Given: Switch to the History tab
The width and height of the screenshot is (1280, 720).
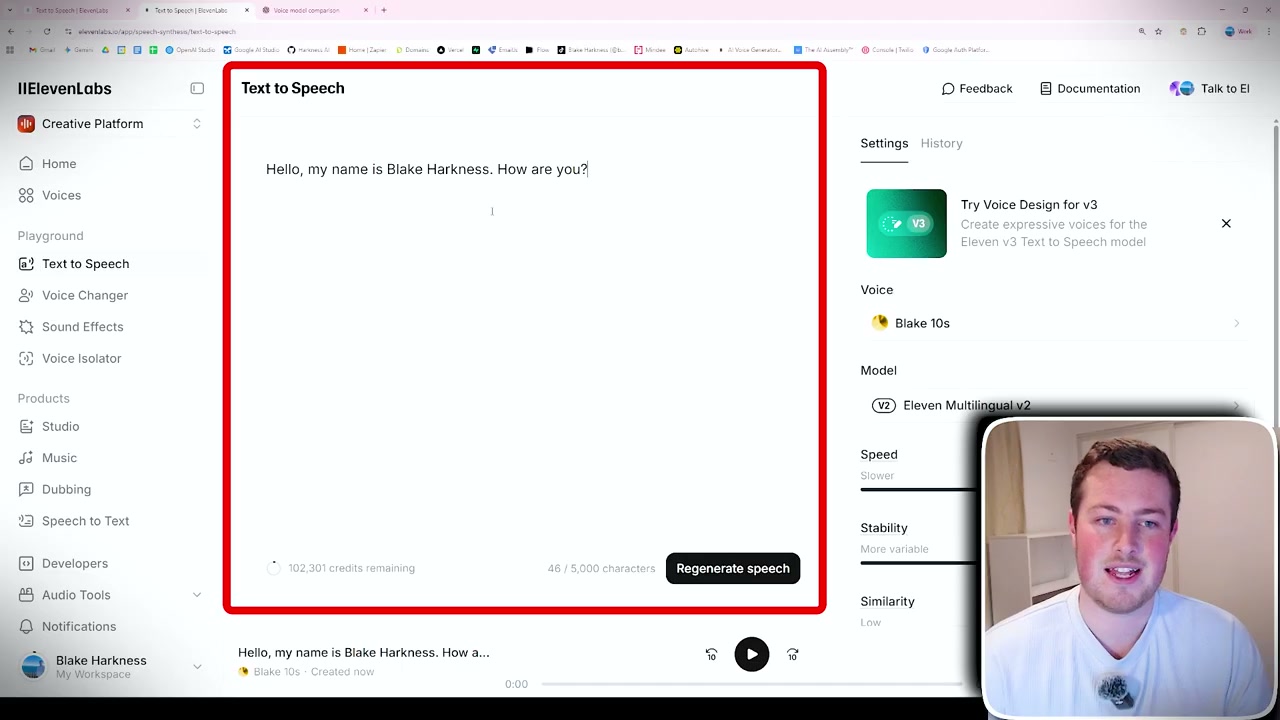Looking at the screenshot, I should click(941, 143).
